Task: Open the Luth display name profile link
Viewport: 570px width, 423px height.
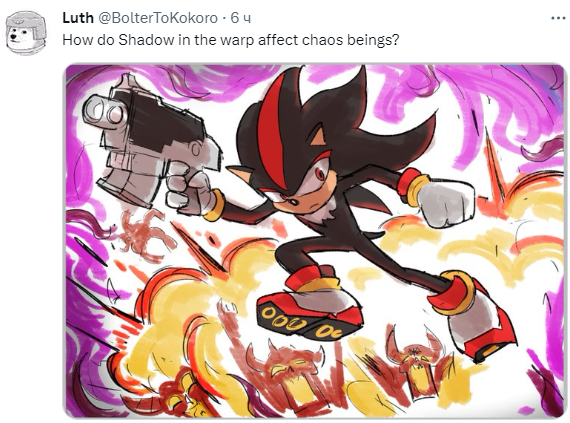Action: (x=77, y=17)
